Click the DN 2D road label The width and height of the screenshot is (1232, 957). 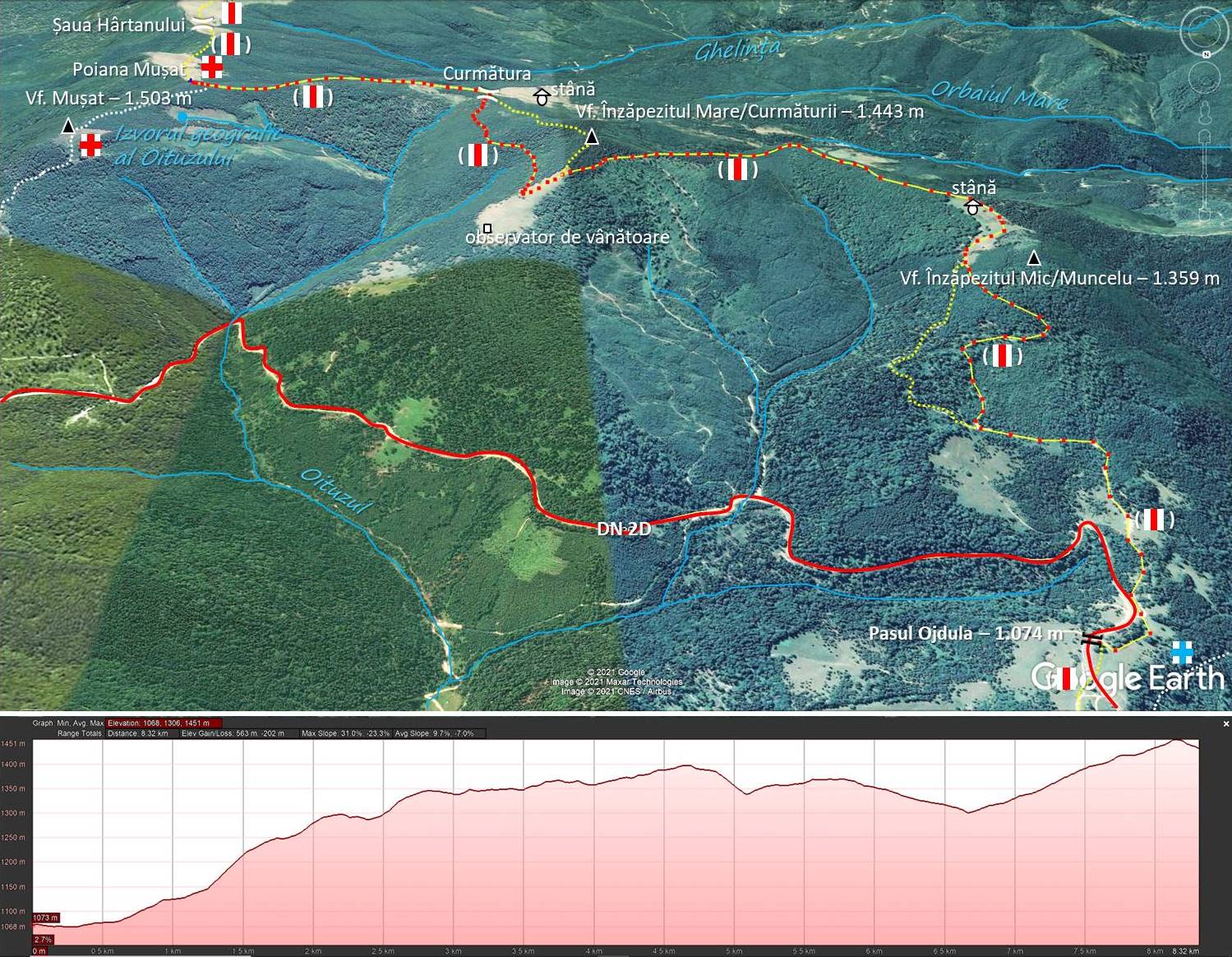pos(624,529)
